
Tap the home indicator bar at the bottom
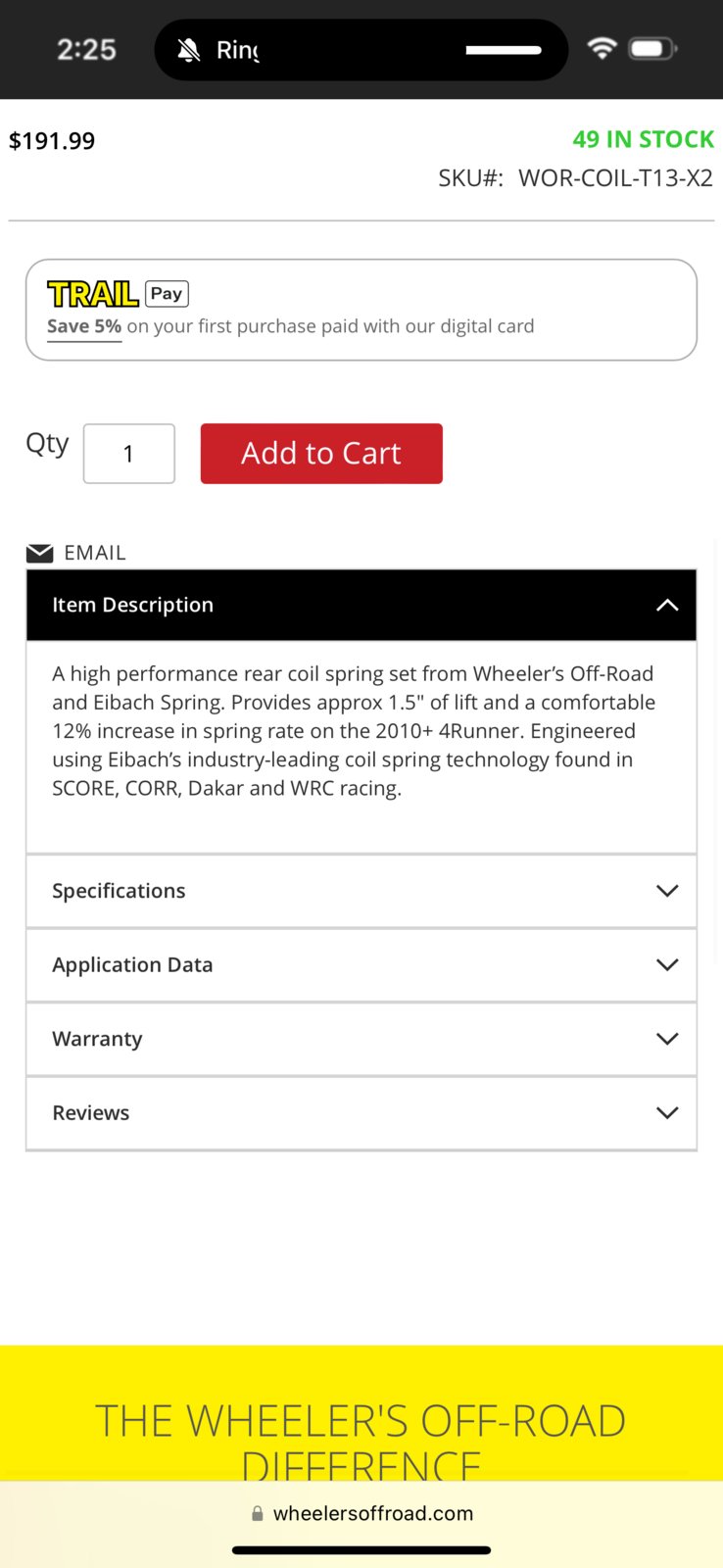tap(361, 1550)
